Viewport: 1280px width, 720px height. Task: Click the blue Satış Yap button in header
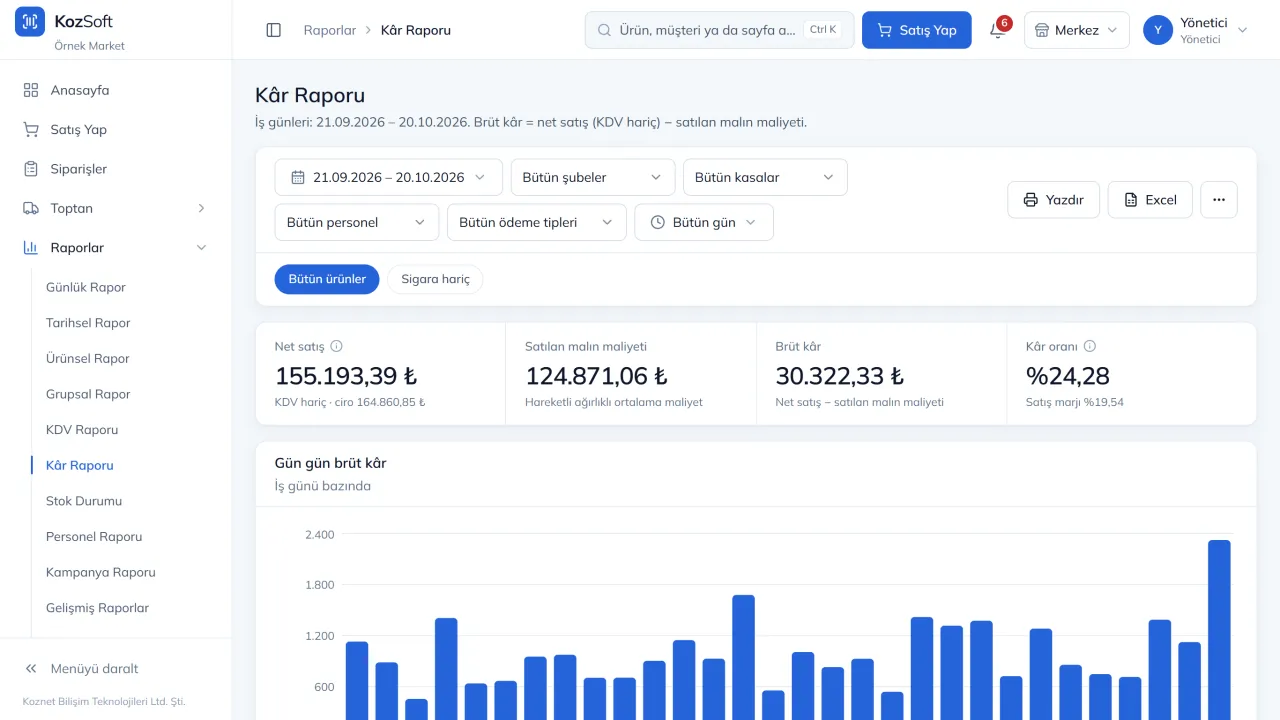pos(917,30)
